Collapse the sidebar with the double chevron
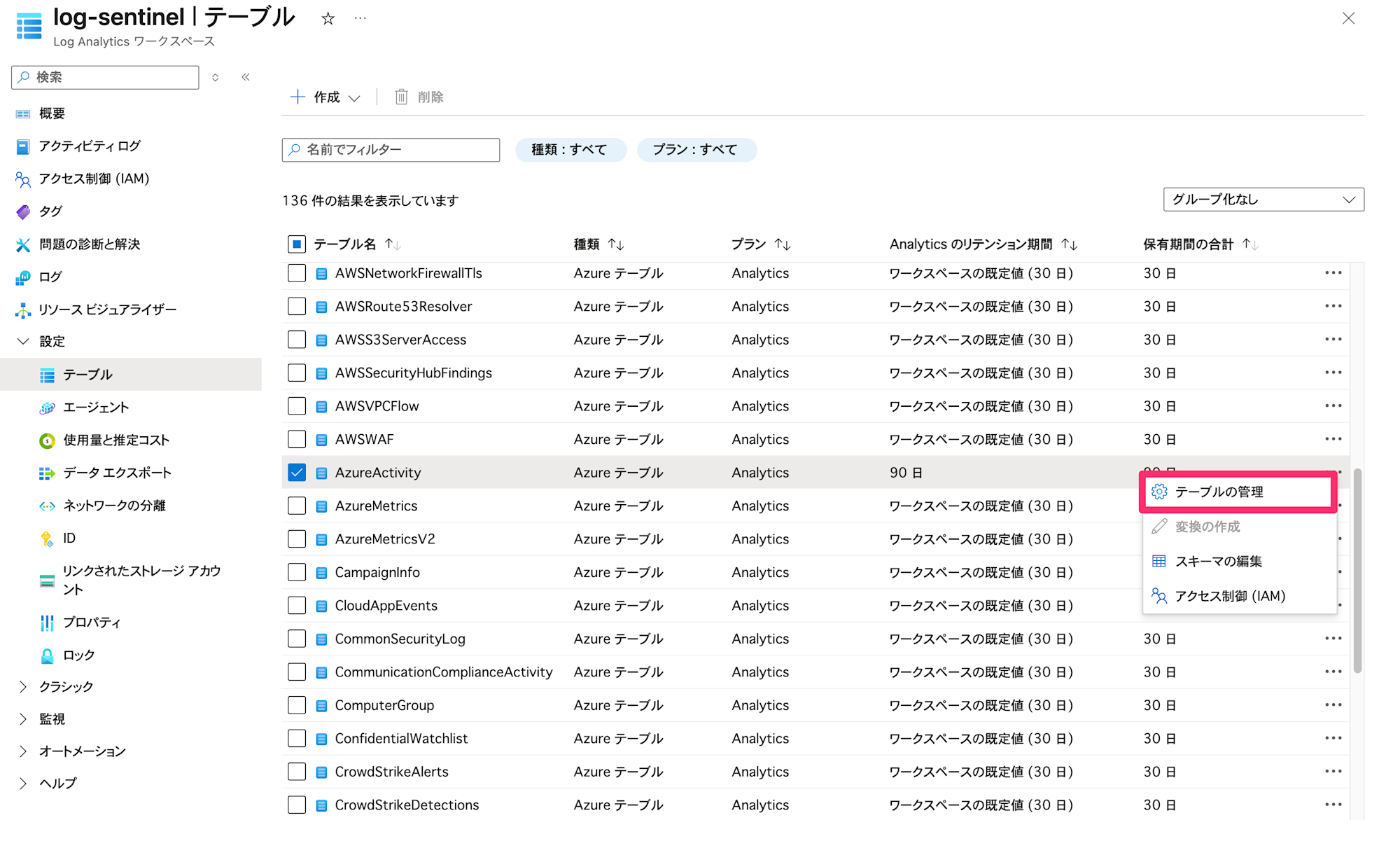Image resolution: width=1400 pixels, height=841 pixels. 246,77
